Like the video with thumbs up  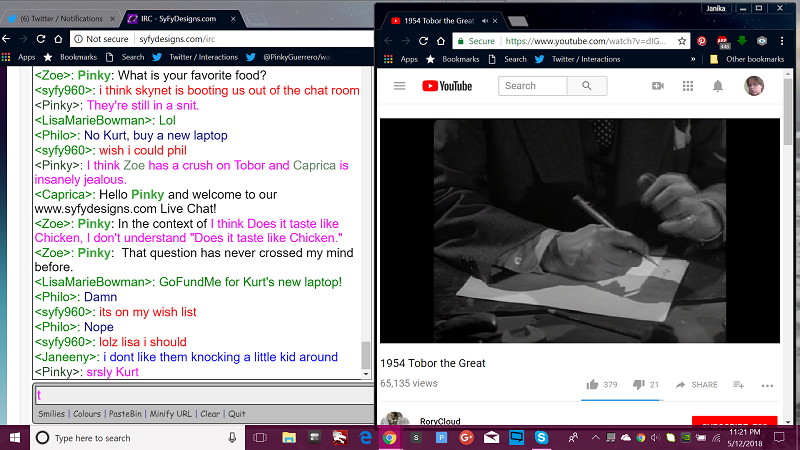tap(592, 385)
